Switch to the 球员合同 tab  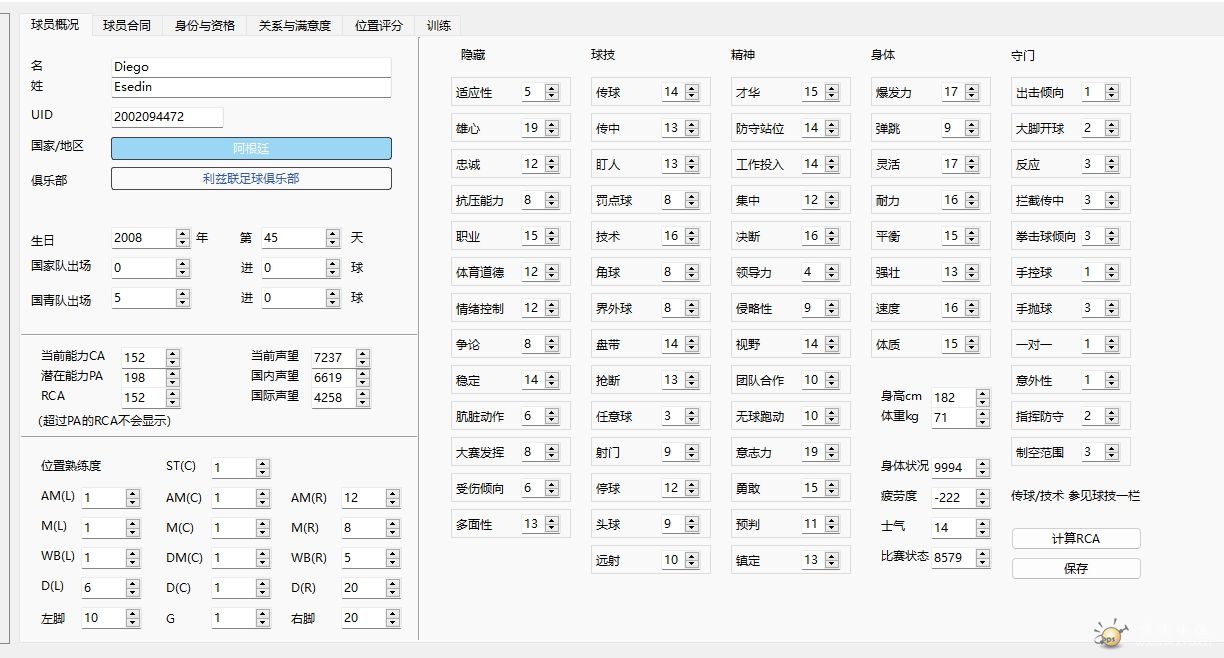click(x=127, y=26)
